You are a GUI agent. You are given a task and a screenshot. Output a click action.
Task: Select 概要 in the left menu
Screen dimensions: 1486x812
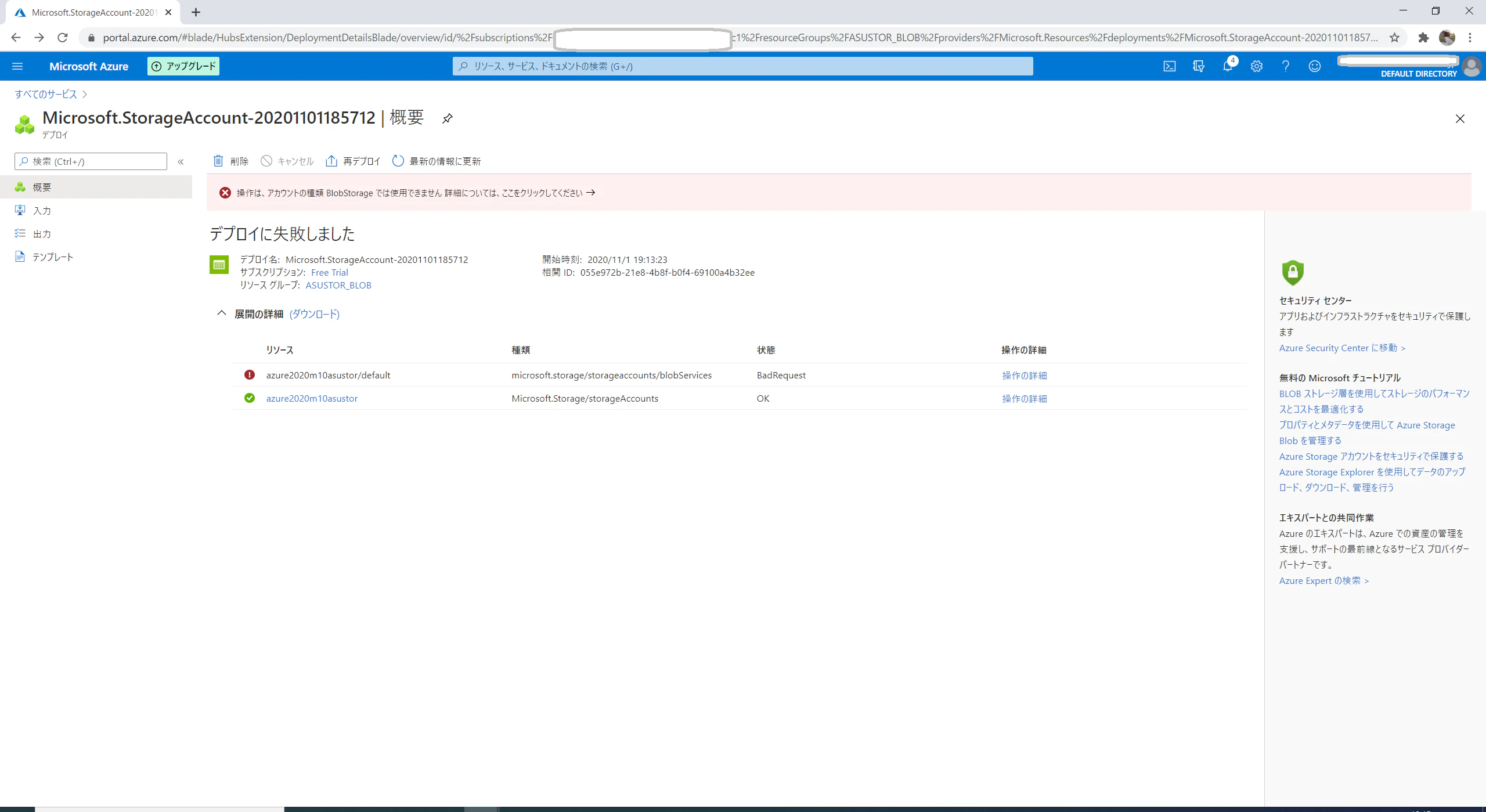[96, 187]
